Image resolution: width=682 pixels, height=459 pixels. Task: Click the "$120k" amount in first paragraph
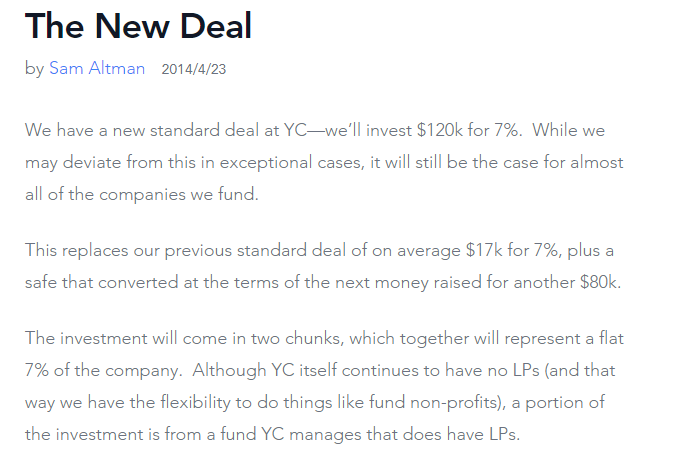coord(439,130)
